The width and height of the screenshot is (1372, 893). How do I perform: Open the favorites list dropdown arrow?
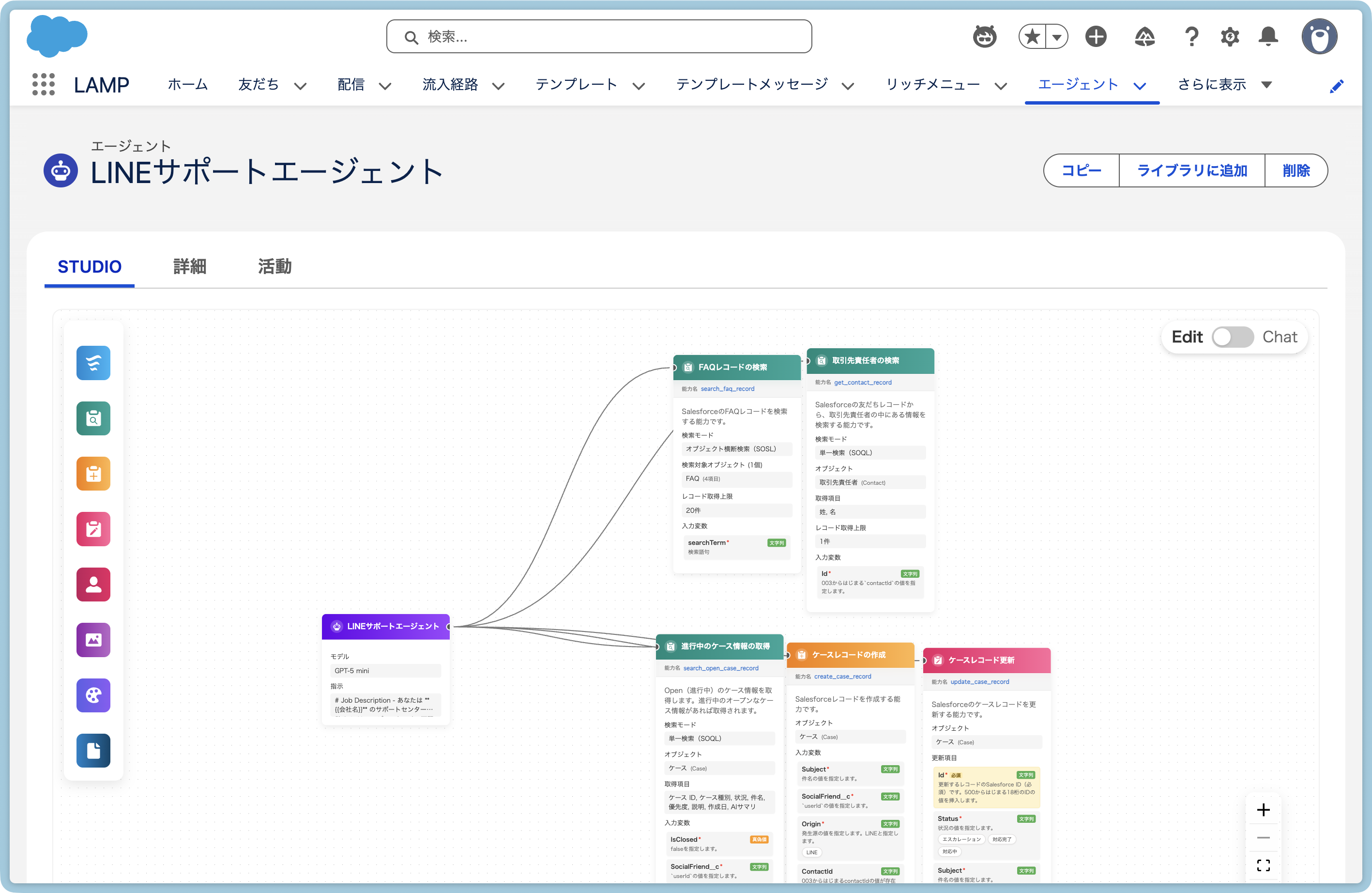point(1056,37)
